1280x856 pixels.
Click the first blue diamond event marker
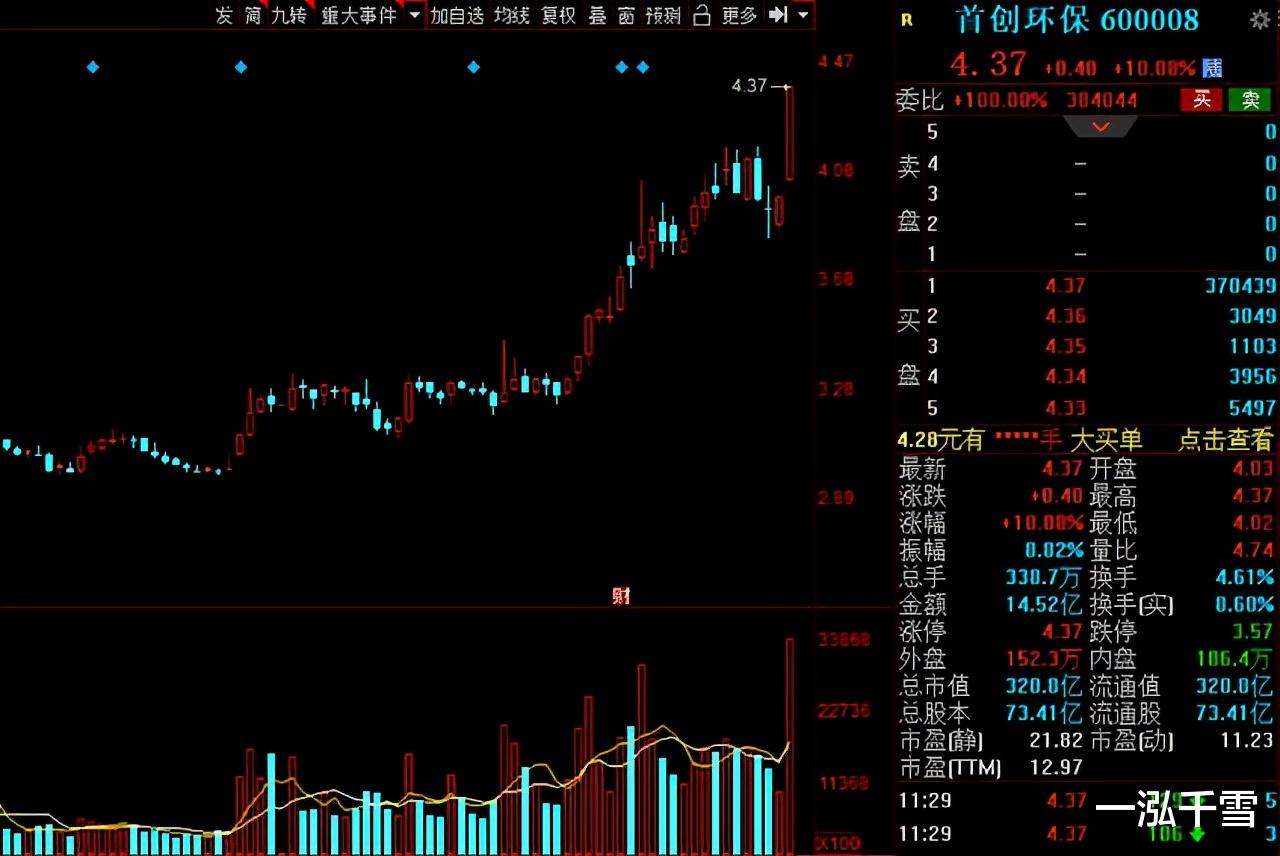click(93, 67)
